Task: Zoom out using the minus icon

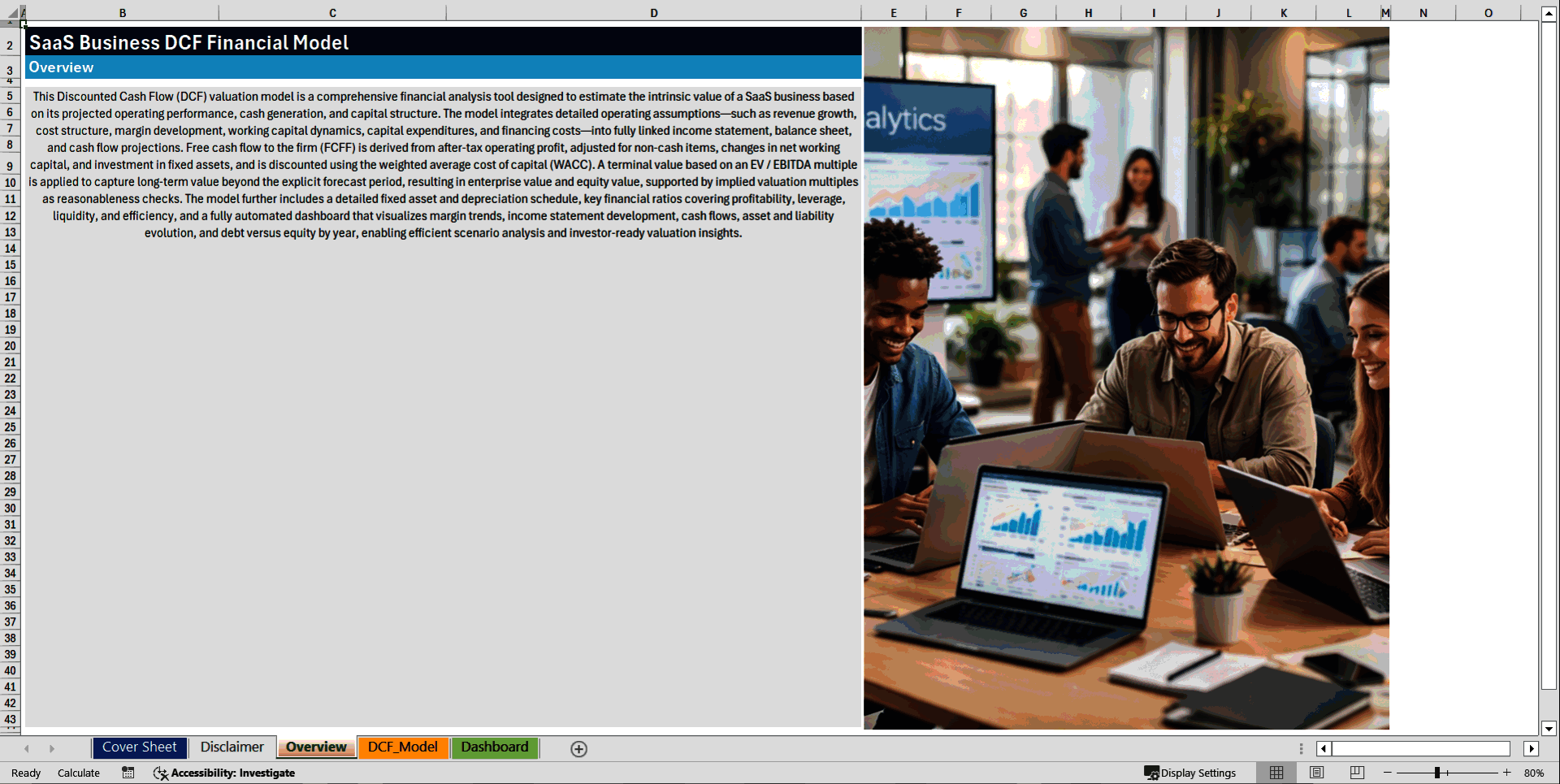Action: tap(1388, 773)
